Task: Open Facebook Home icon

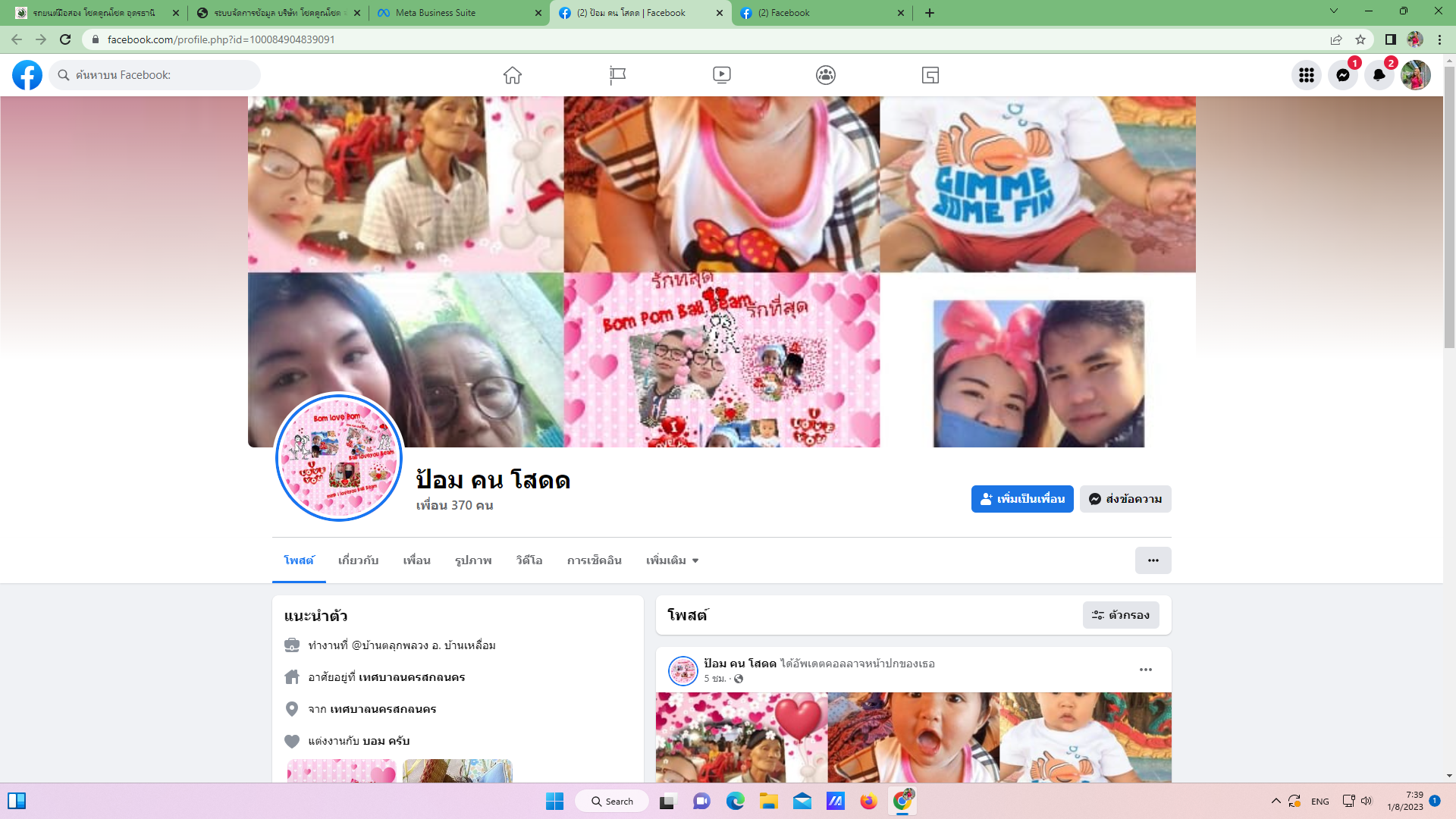Action: (513, 75)
